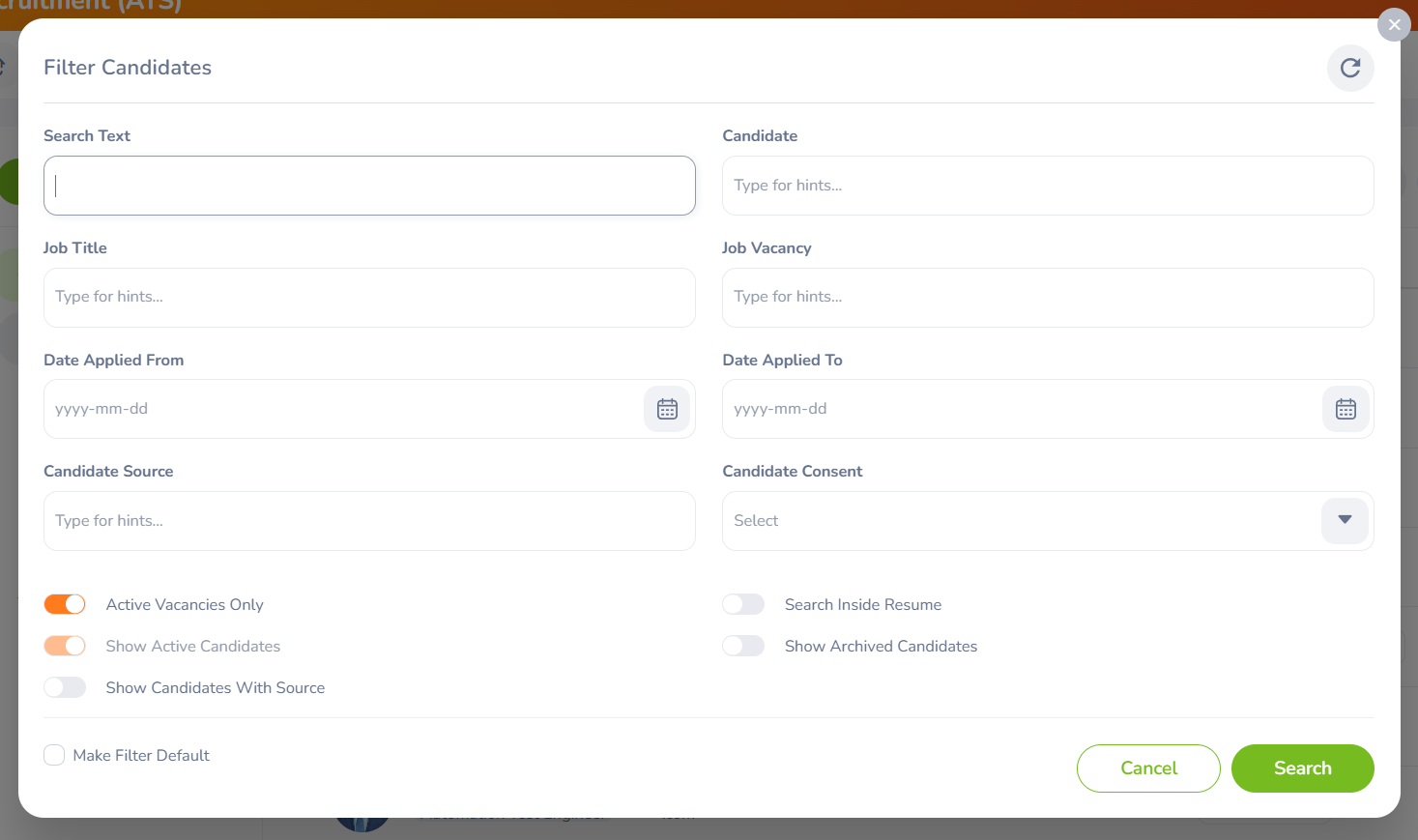Click the Cancel button
Screen dimensions: 1418x840
[x=1148, y=768]
